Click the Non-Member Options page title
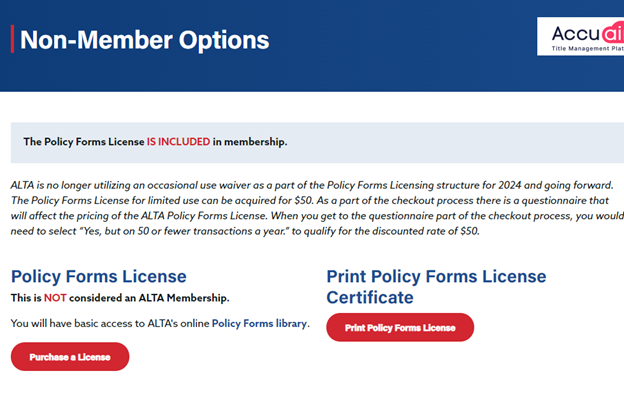The image size is (624, 399). [x=144, y=40]
